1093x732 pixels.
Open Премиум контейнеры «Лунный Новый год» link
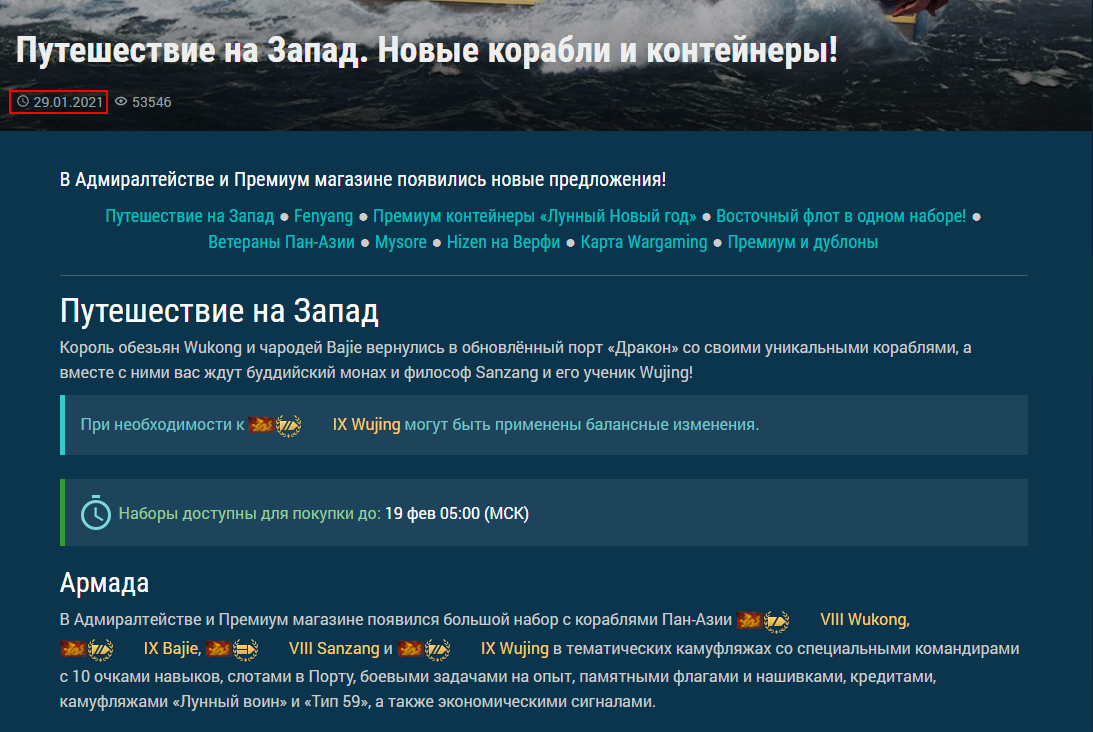pos(535,216)
